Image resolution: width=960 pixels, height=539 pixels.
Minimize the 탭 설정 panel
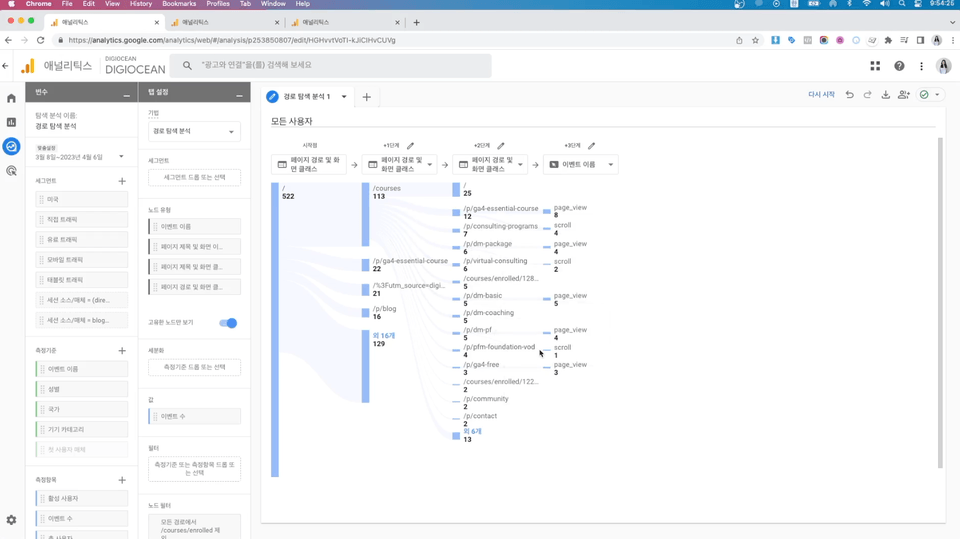click(239, 96)
